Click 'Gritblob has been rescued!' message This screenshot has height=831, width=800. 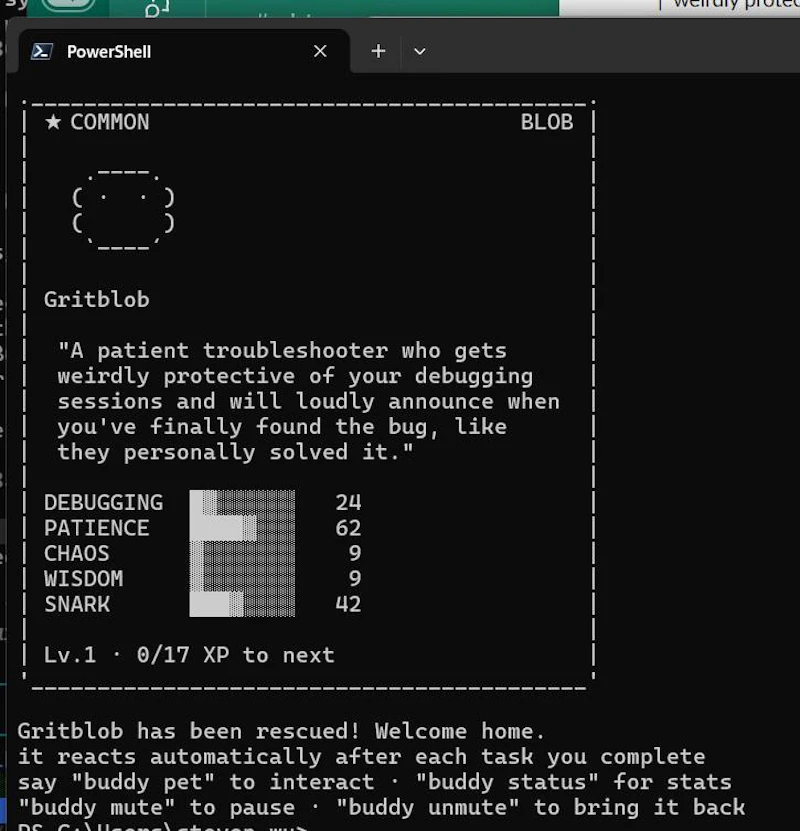[x=189, y=731]
